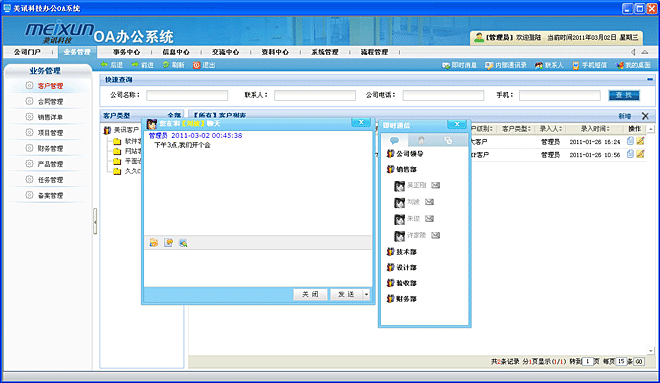Click note-with-pencil icon in chat toolbar

coord(168,243)
